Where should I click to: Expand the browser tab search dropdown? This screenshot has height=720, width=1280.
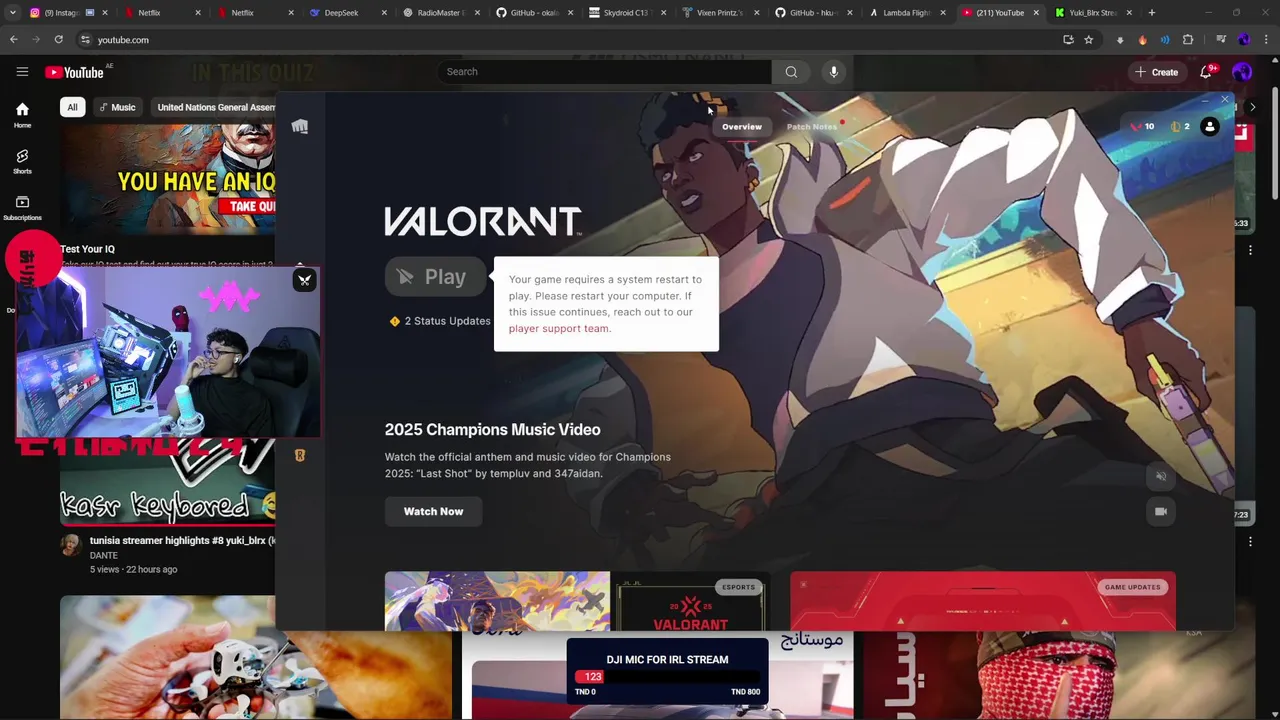tap(12, 13)
